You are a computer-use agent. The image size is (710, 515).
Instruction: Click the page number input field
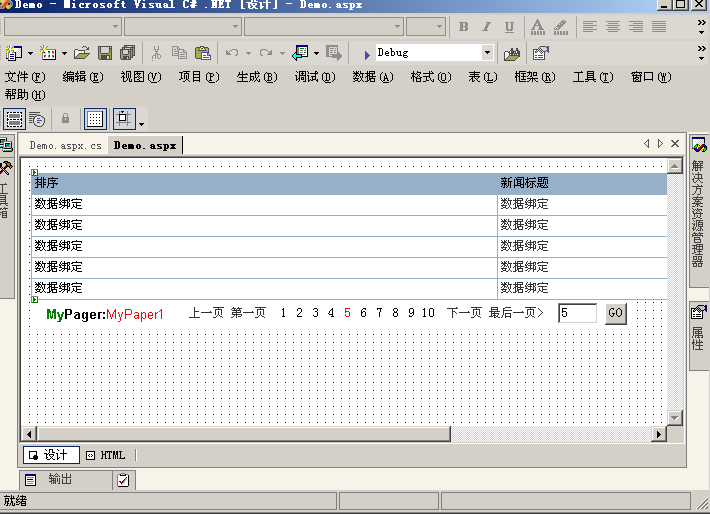(577, 313)
